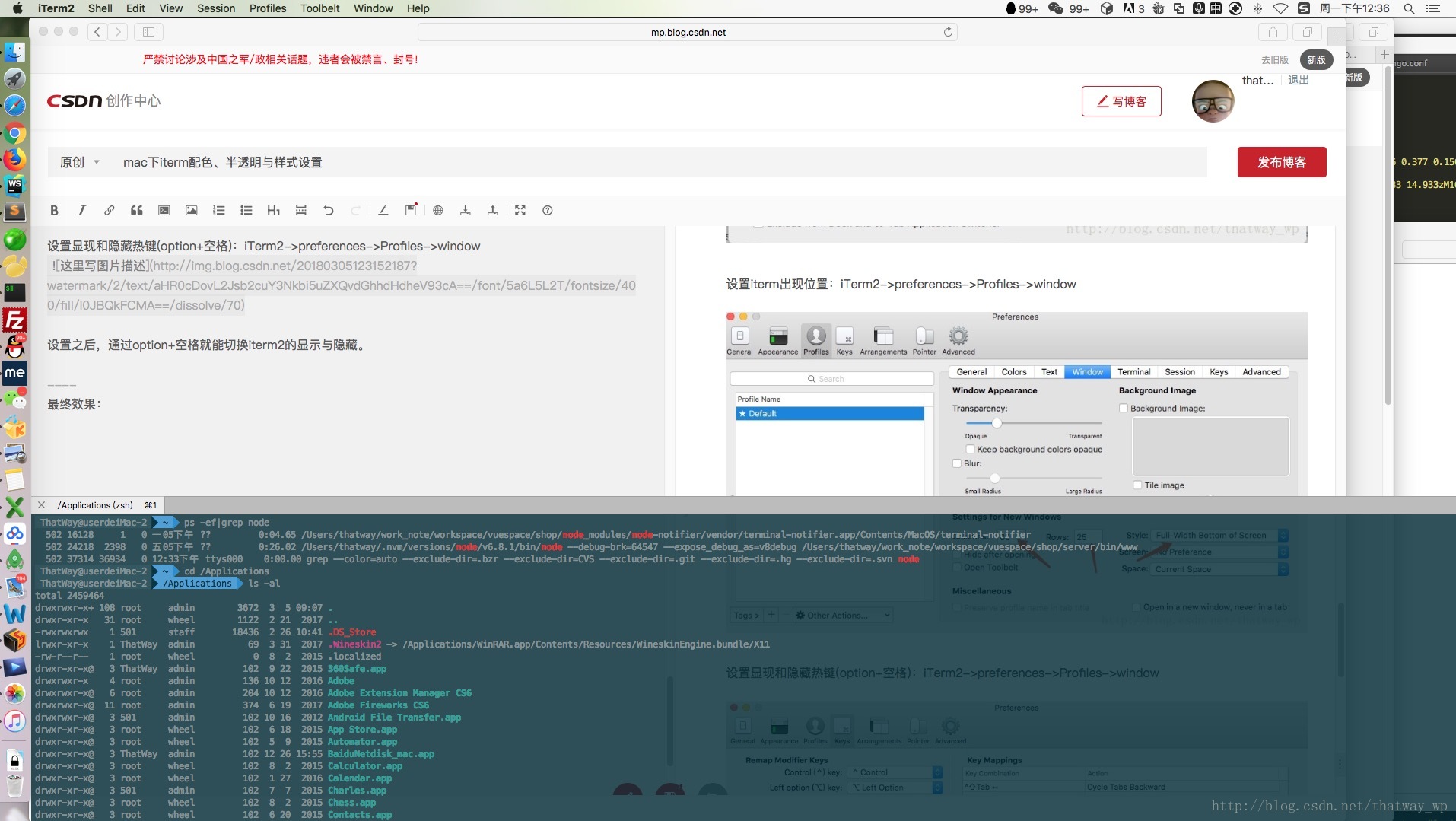Open Spotlight search in the menu bar
Viewport: 1456px width, 821px height.
coord(1409,8)
